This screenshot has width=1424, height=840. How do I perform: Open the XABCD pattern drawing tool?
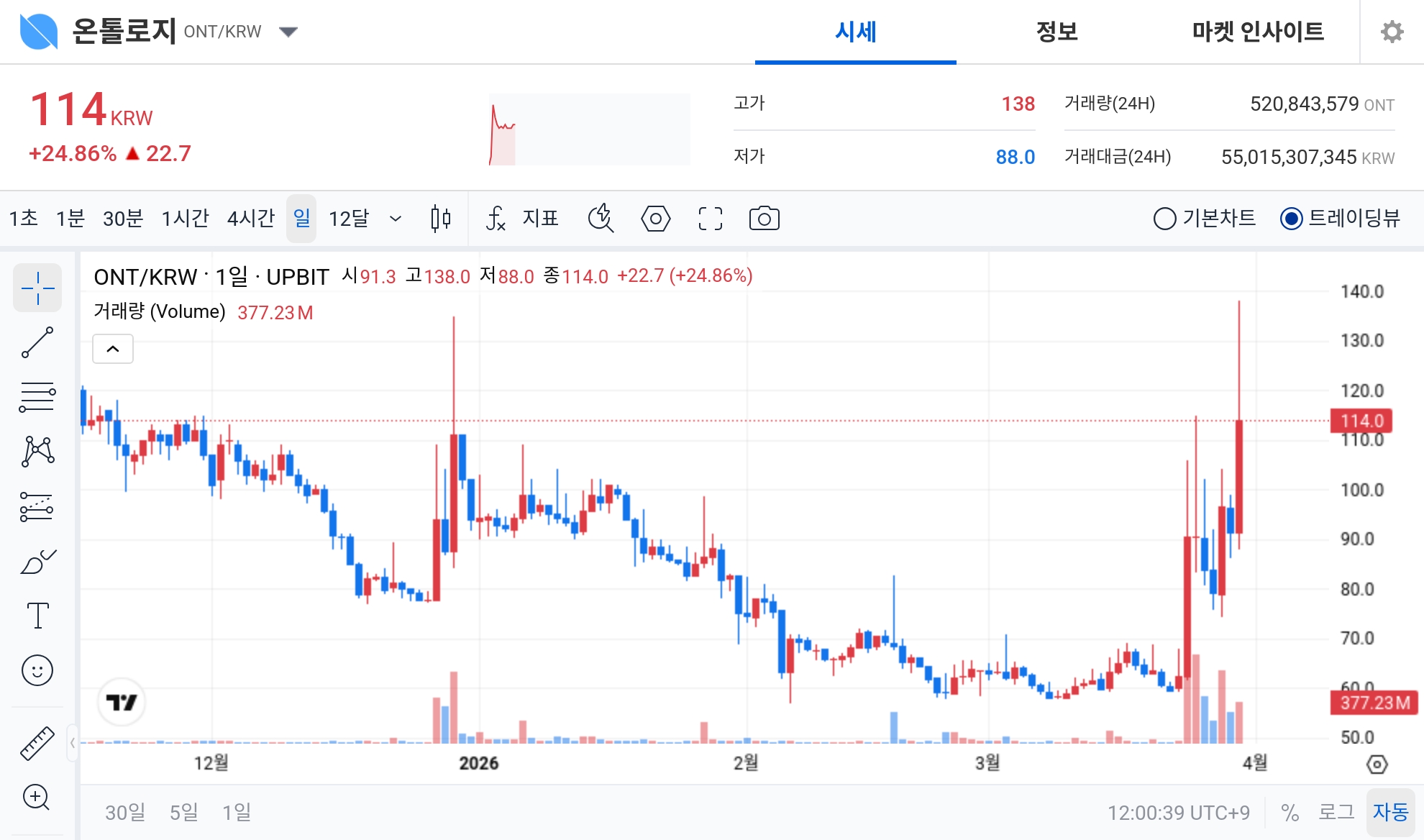point(37,450)
